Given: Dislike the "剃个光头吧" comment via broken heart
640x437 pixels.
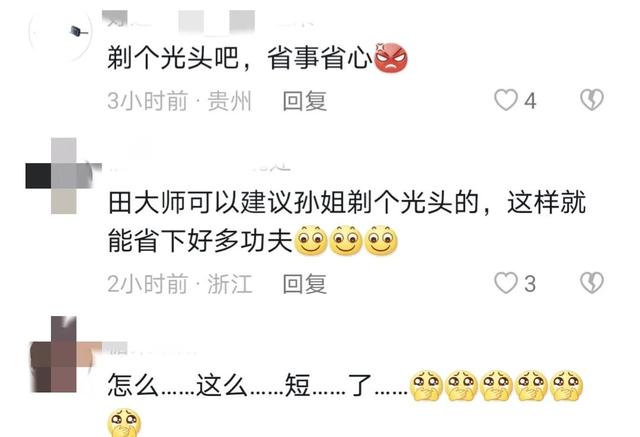Looking at the screenshot, I should coord(591,100).
